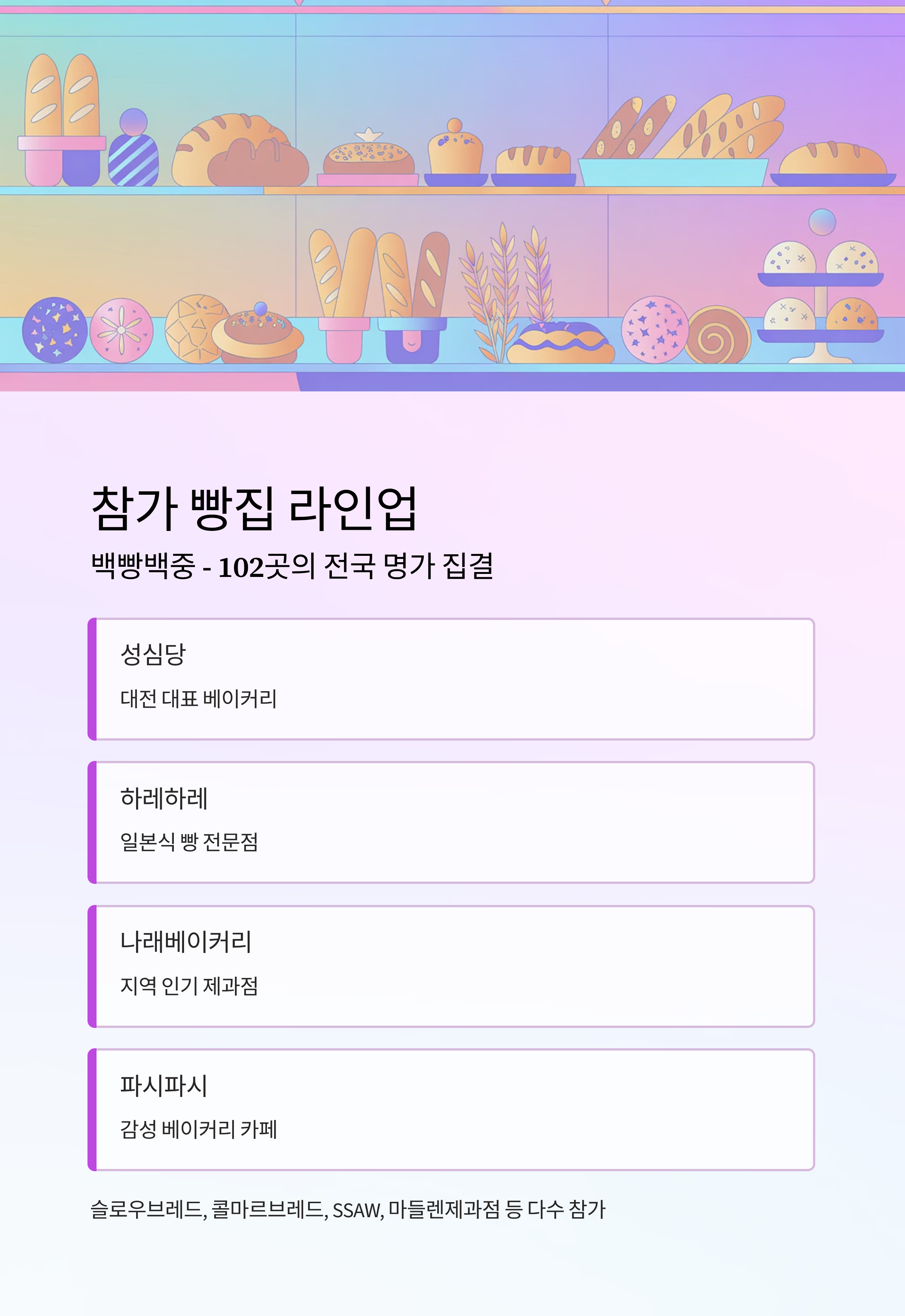Select the 하레하레 bakery card
This screenshot has width=905, height=1316.
pyautogui.click(x=451, y=822)
